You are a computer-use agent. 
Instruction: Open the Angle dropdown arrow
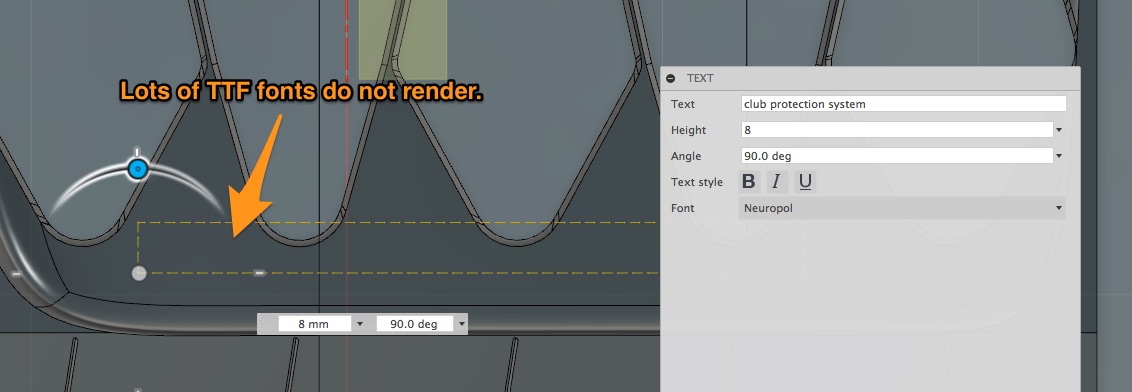point(1059,157)
